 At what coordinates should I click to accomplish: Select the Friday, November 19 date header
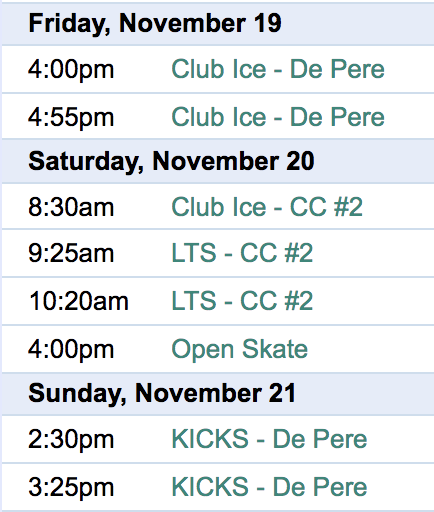[x=155, y=23]
